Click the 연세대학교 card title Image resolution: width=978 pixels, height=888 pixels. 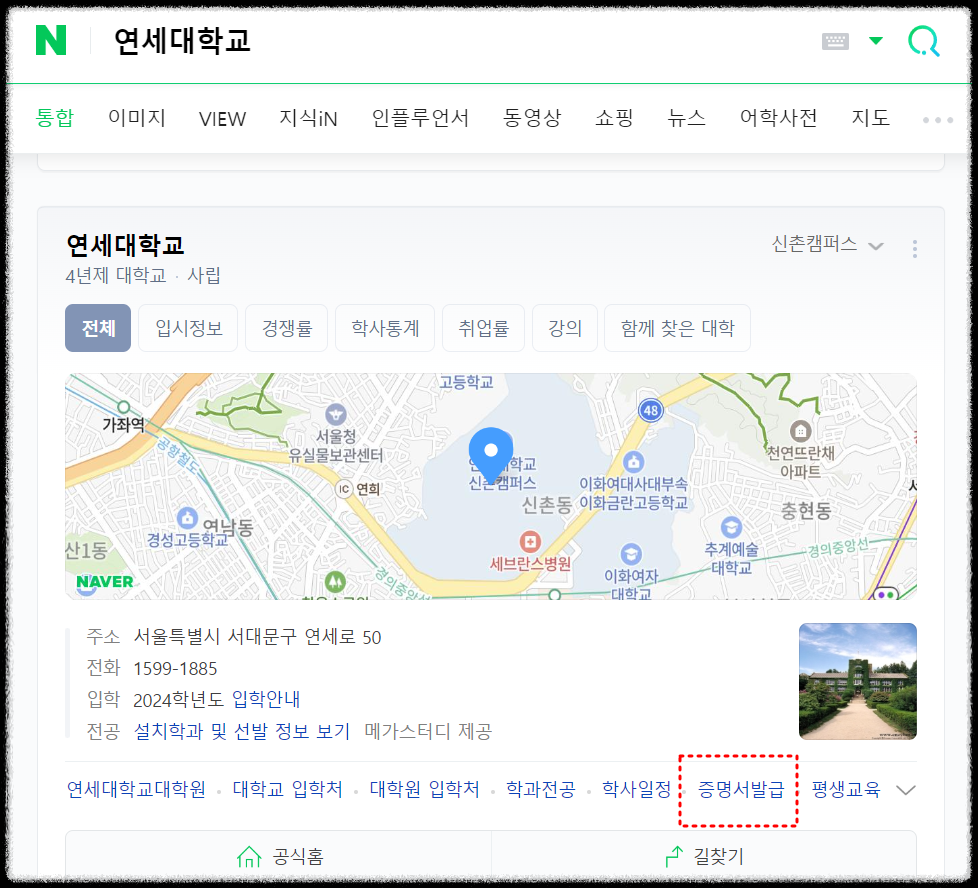click(x=125, y=245)
